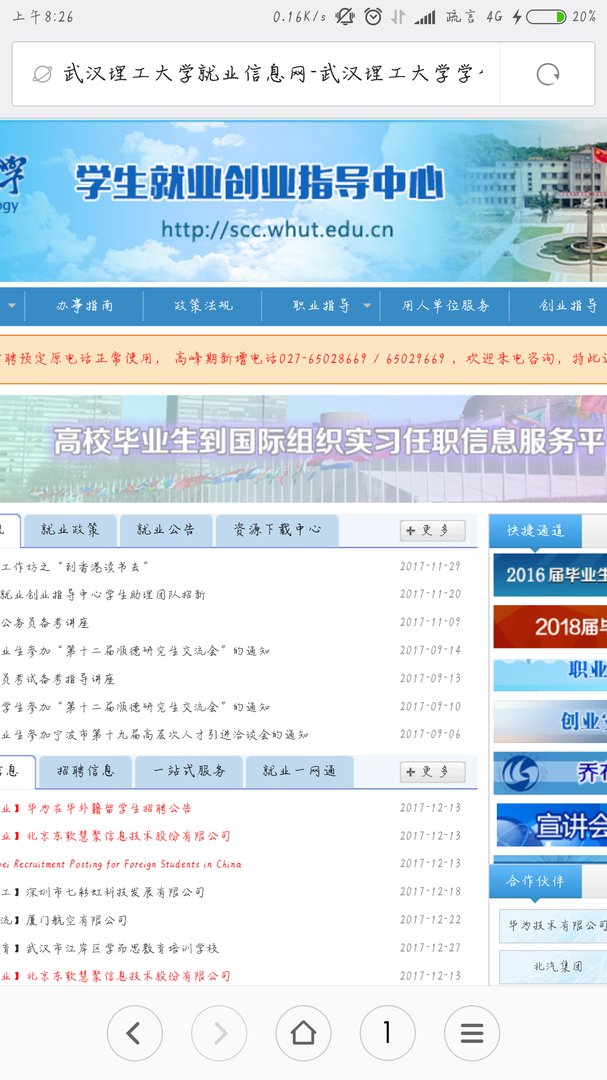Open the 到香港读书去 workshop notice
The image size is (607, 1080).
click(x=74, y=567)
